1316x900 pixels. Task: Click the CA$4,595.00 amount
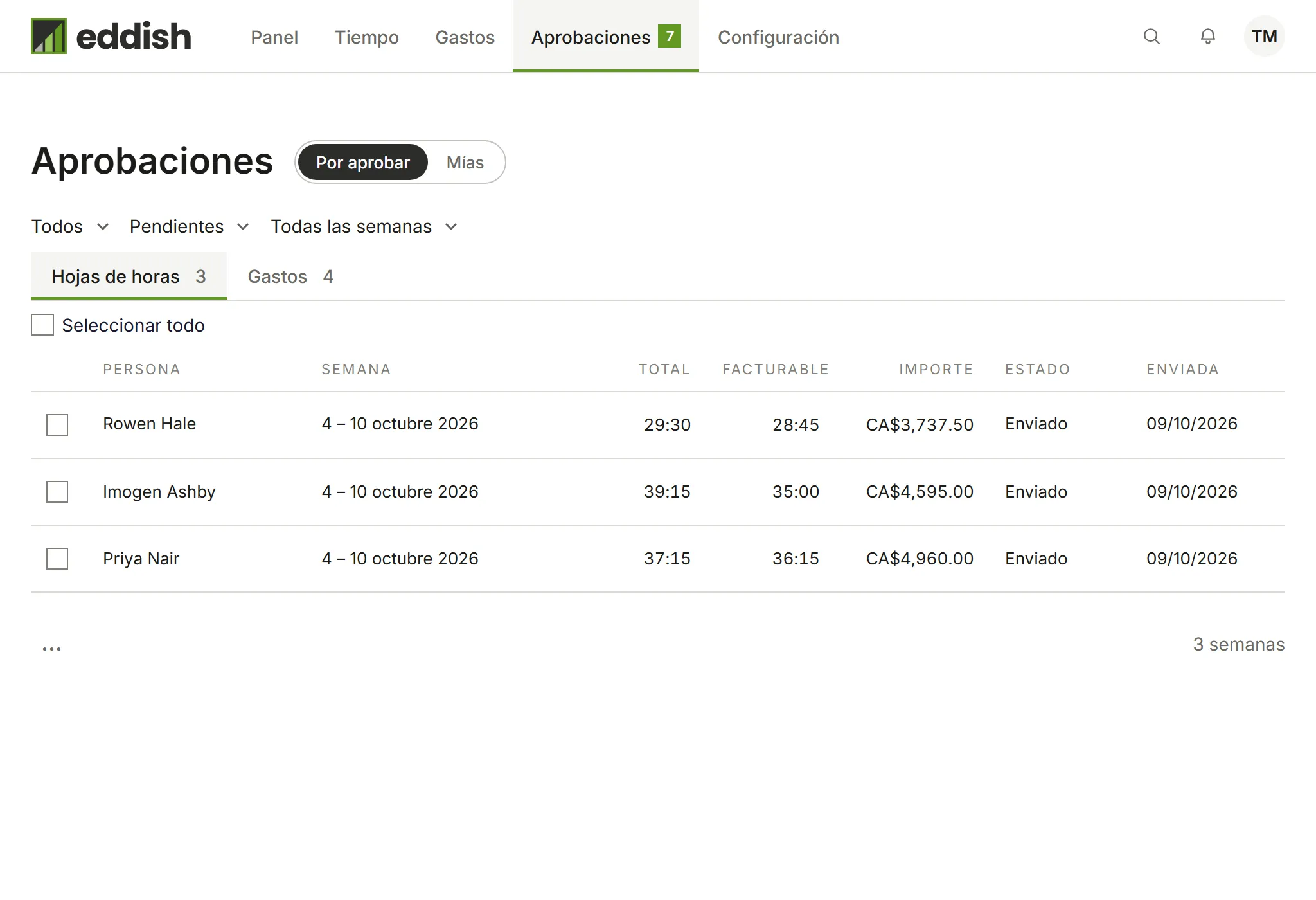coord(920,492)
